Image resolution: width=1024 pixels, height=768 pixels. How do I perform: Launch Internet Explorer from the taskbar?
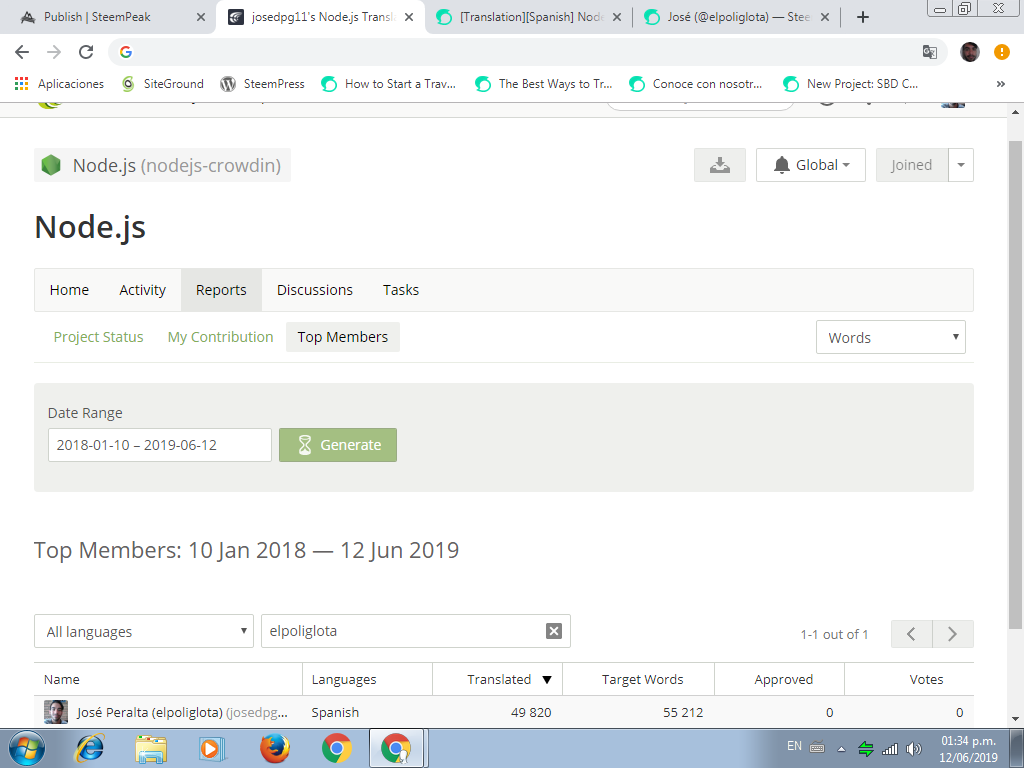(89, 748)
